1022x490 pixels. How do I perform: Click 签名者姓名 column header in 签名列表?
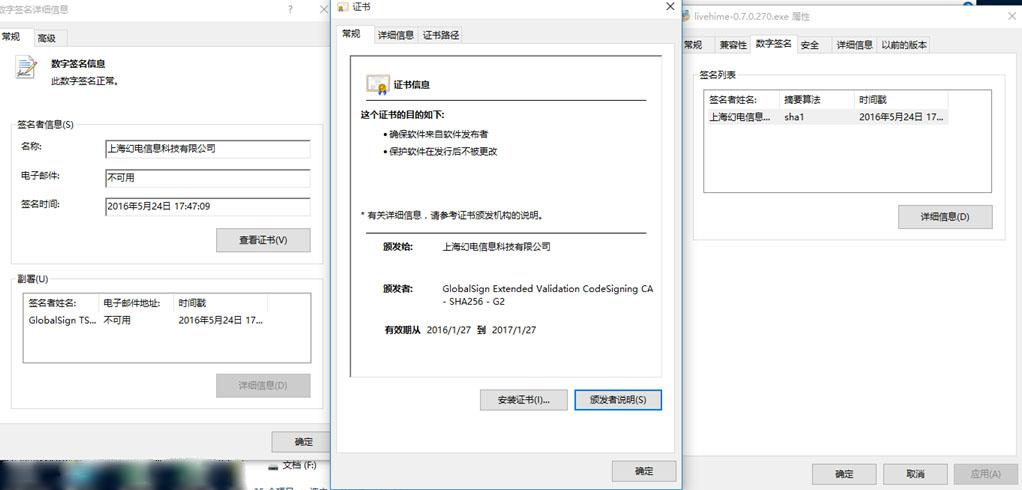pyautogui.click(x=742, y=100)
